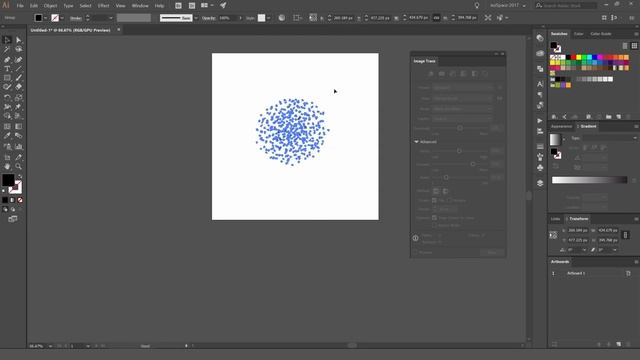Select the Paintbrush tool
This screenshot has width=640, height=360.
coord(18,78)
